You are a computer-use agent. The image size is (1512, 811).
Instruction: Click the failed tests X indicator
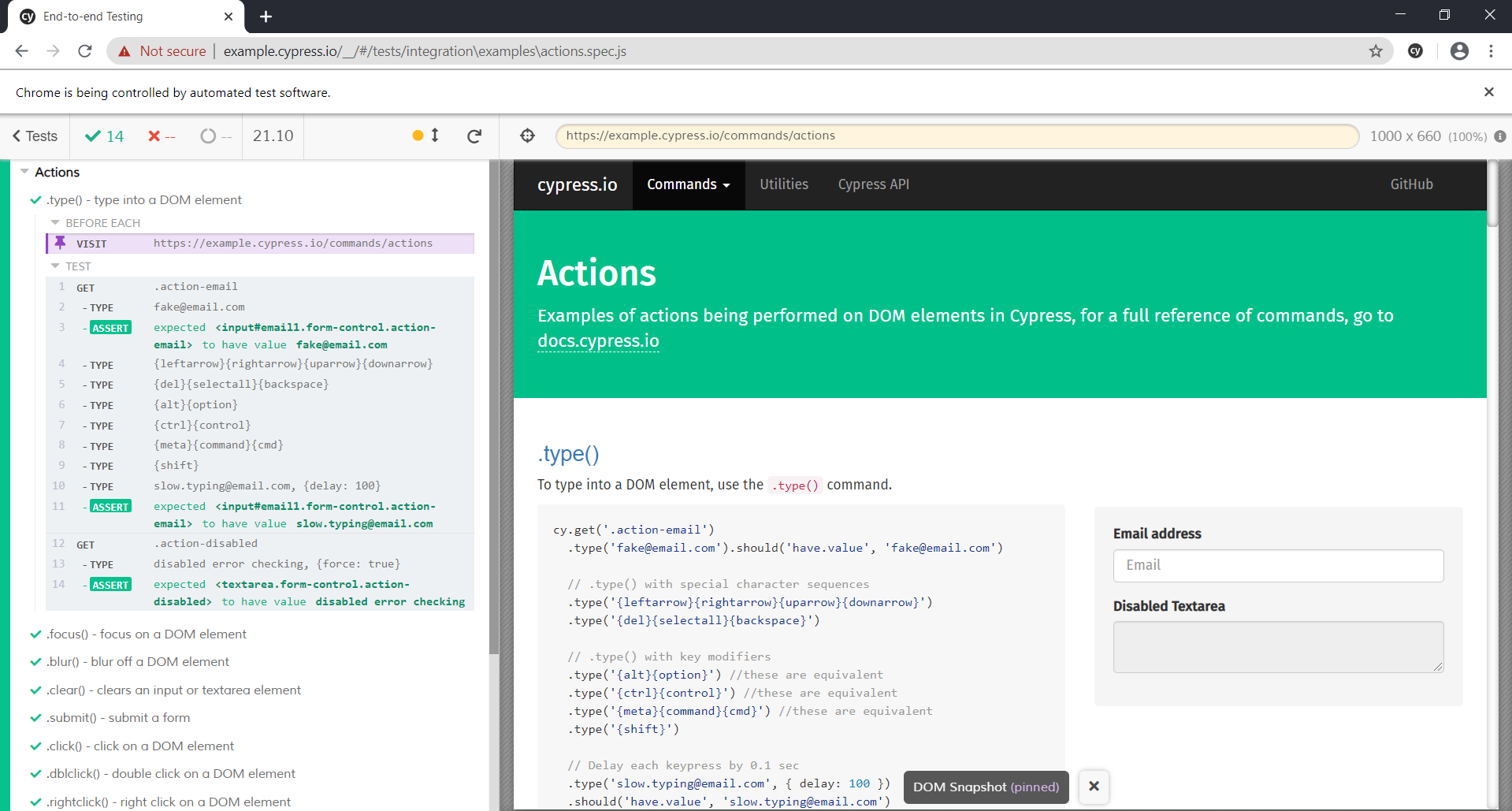point(162,136)
